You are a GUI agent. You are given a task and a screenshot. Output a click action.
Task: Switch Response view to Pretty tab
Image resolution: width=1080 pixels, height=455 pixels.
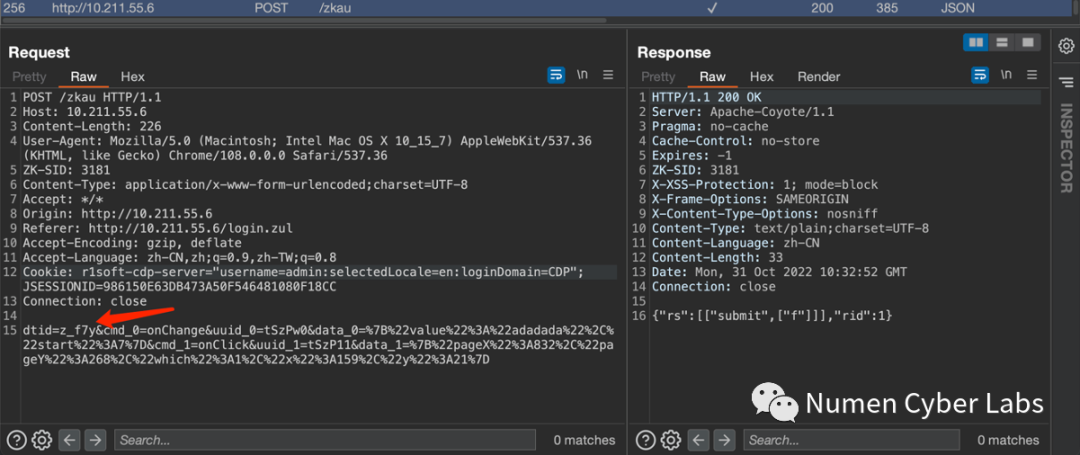coord(658,76)
